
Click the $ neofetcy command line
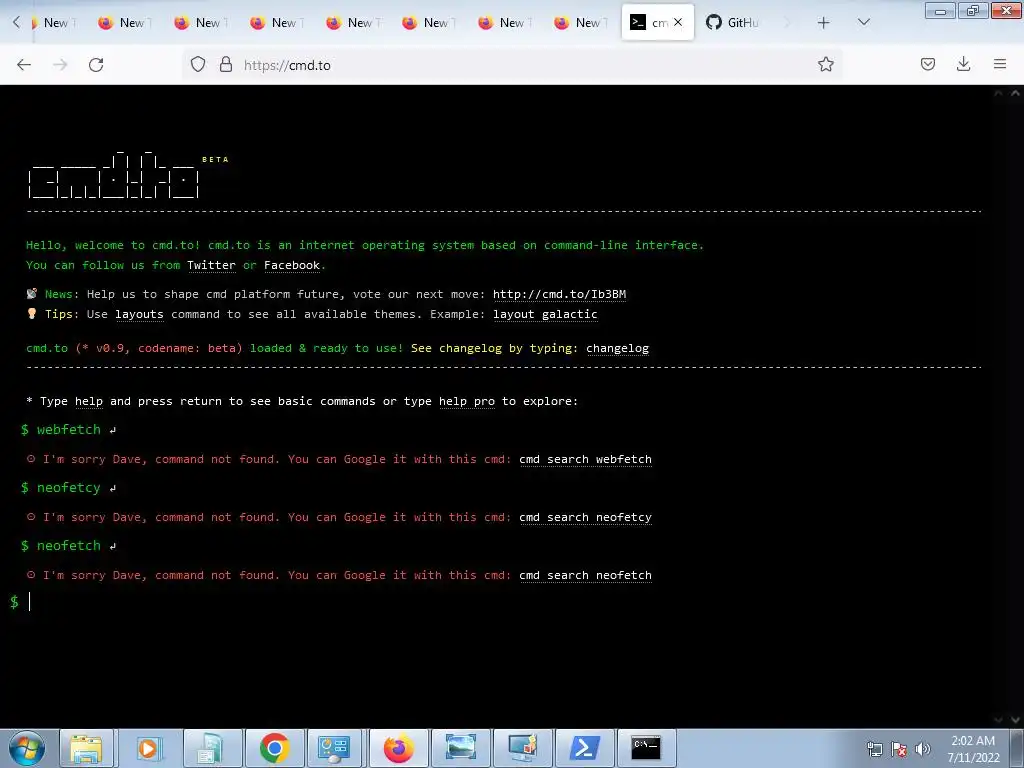coord(69,488)
